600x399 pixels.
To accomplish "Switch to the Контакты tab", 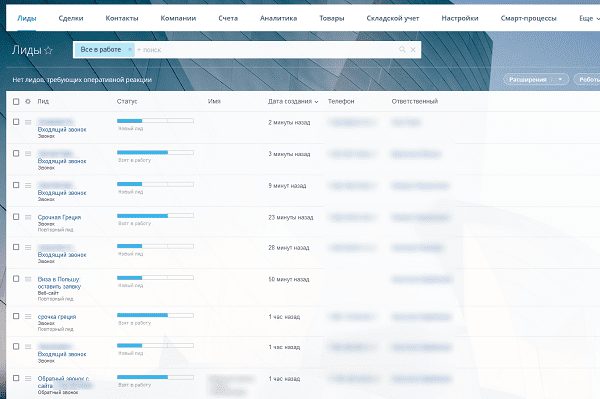I will pos(122,18).
